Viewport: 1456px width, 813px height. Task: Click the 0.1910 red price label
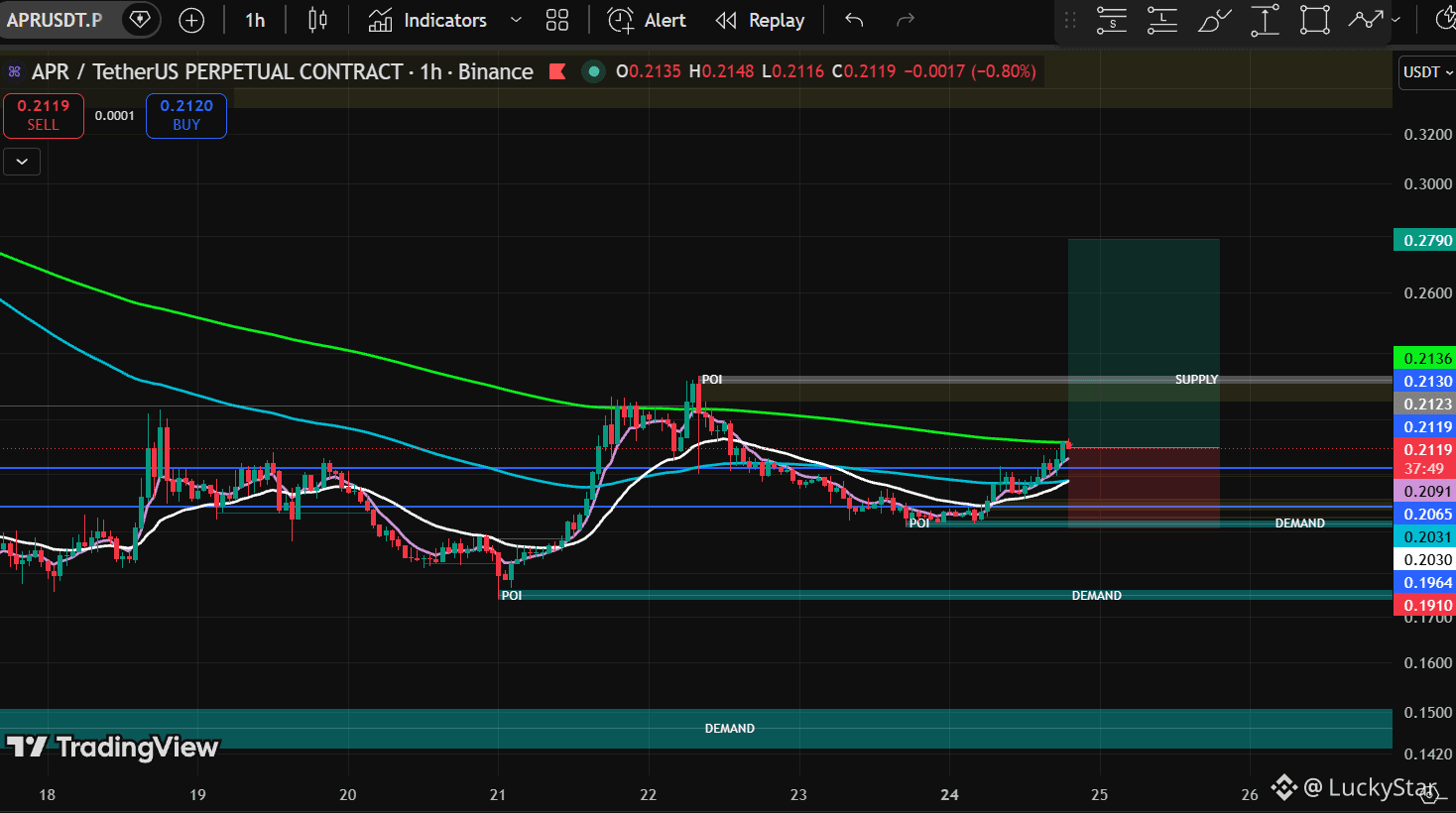pos(1424,605)
